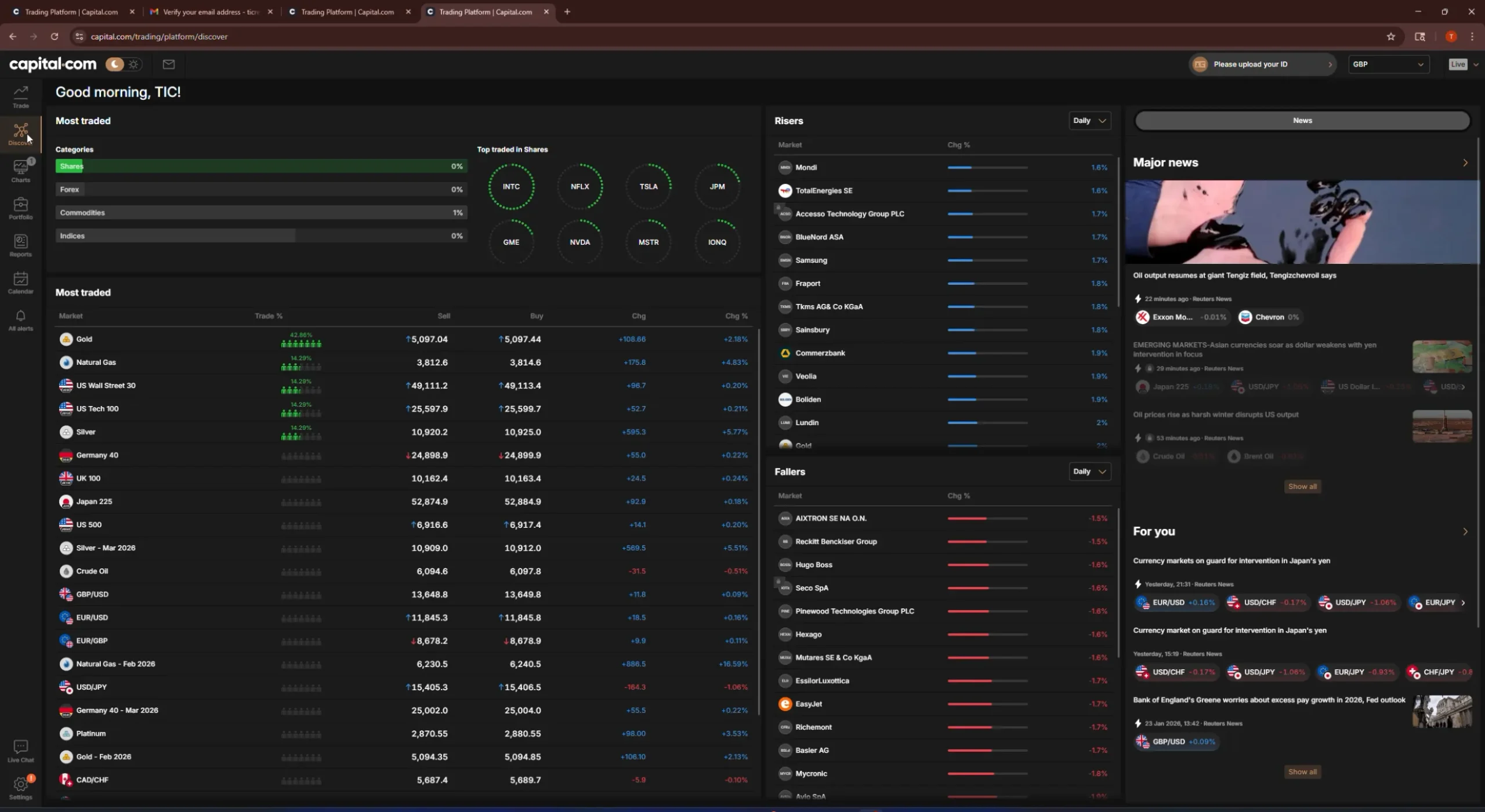Open the Risers Daily dropdown
This screenshot has width=1485, height=812.
pyautogui.click(x=1089, y=121)
